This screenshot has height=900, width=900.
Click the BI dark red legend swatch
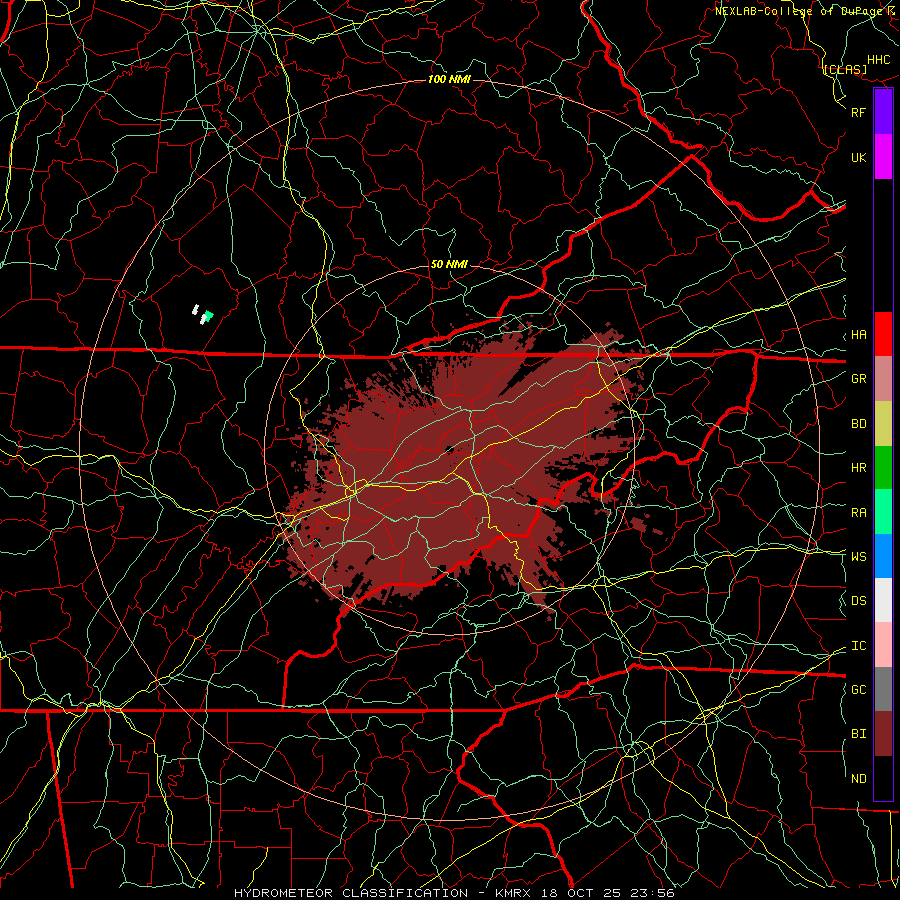click(883, 734)
